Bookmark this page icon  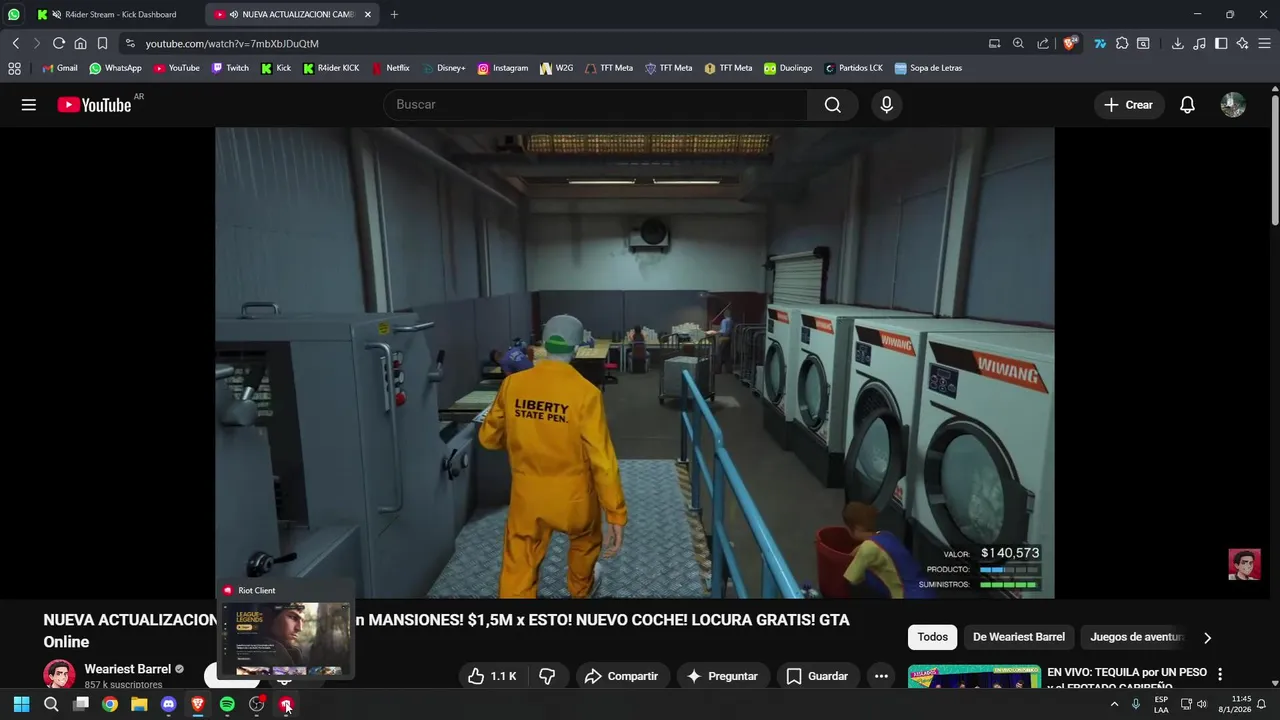tap(102, 43)
